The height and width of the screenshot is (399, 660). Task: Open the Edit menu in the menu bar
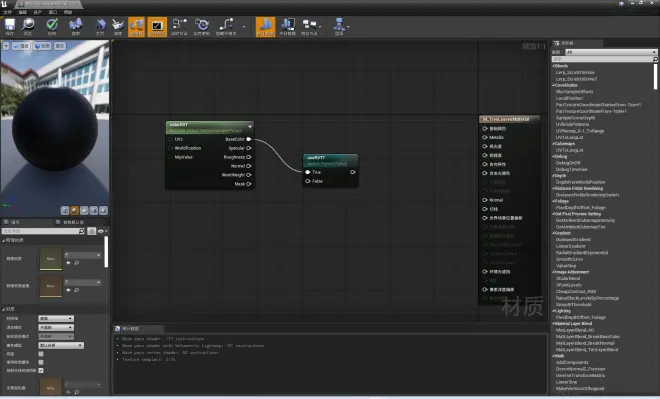(x=23, y=13)
